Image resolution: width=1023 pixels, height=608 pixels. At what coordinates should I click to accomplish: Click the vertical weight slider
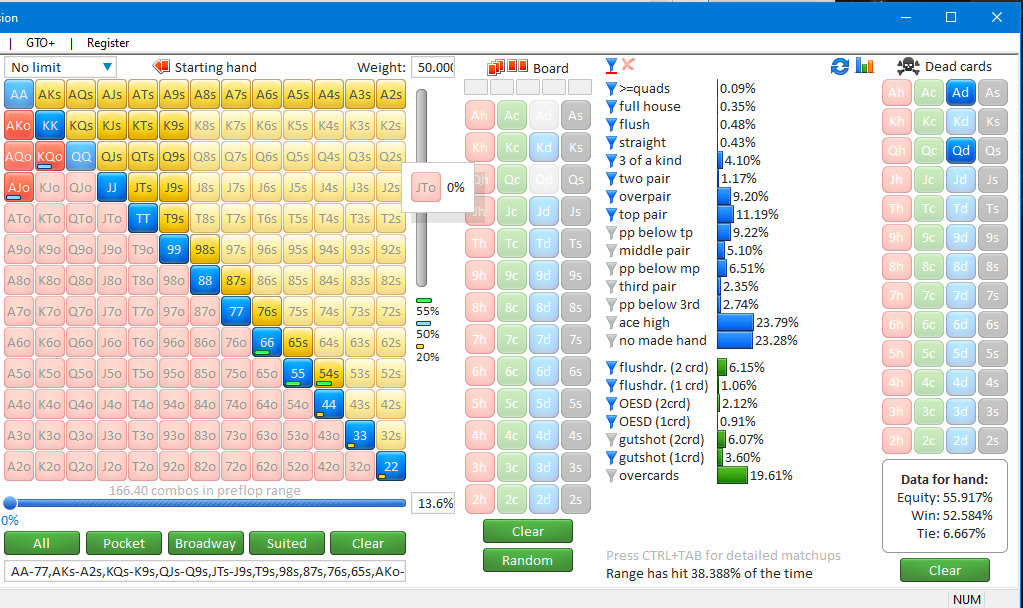coord(421,188)
